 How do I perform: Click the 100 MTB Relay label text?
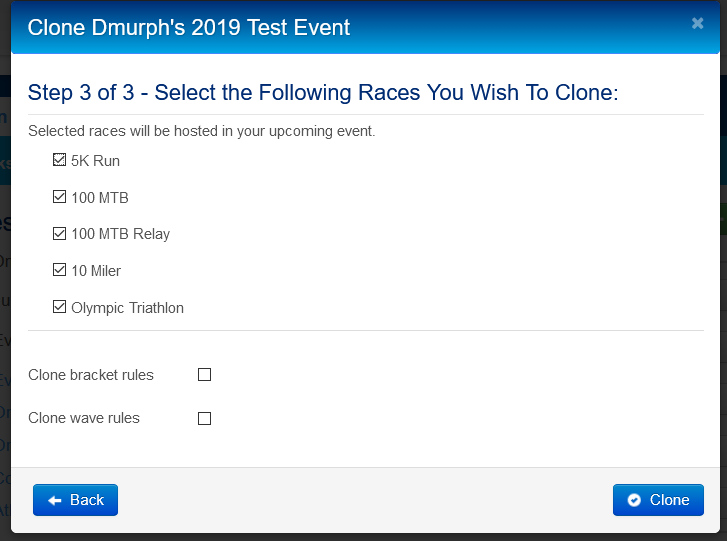pos(121,234)
